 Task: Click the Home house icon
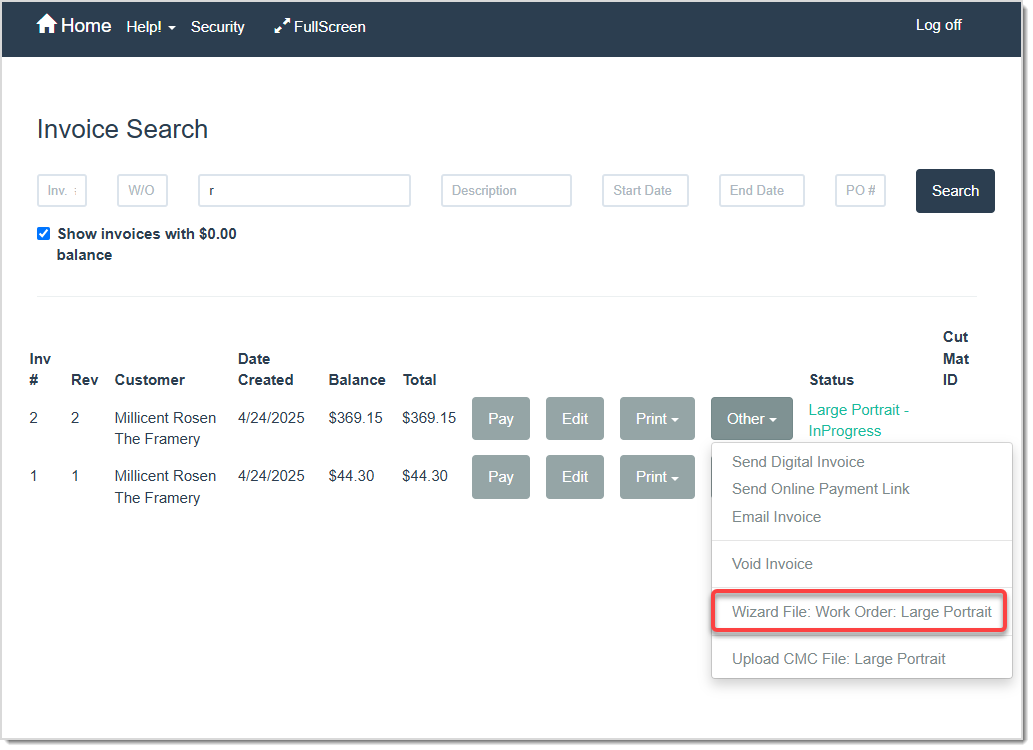point(46,23)
